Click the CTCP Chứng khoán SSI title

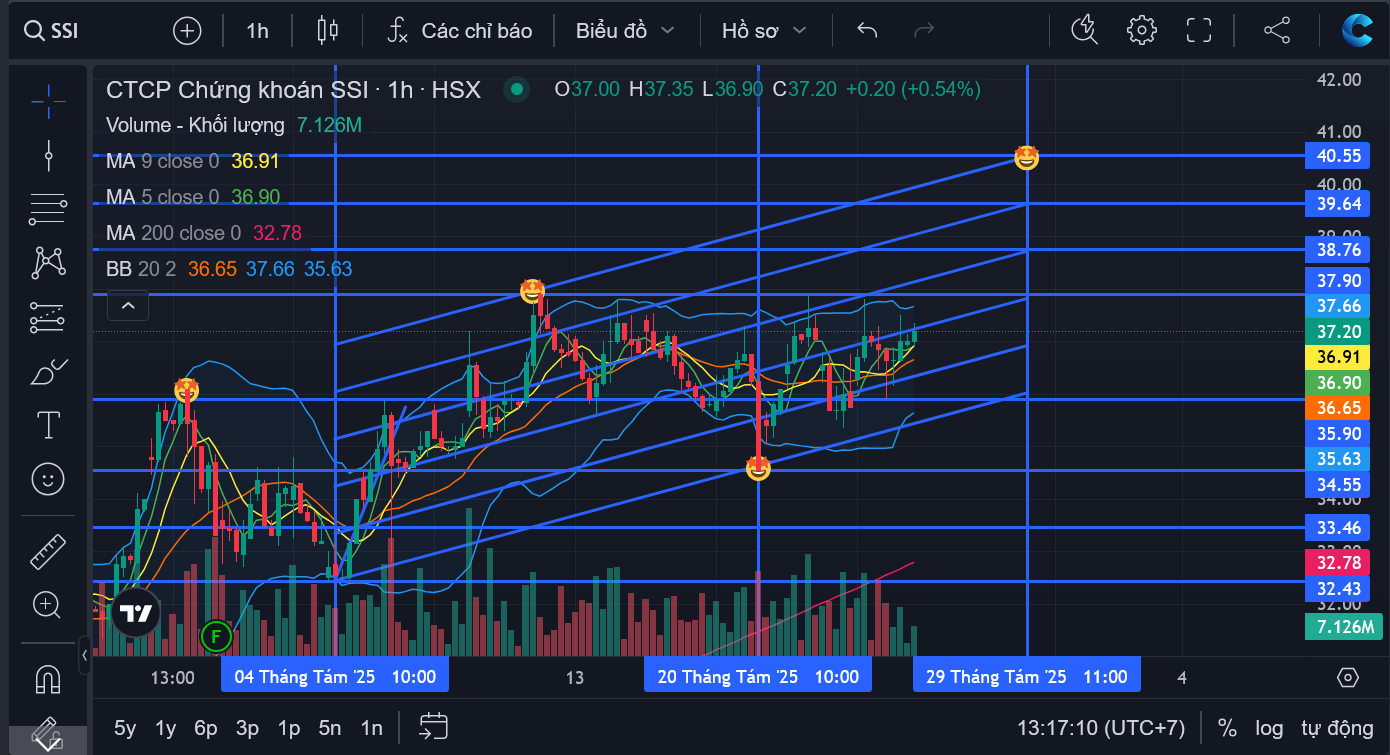point(293,90)
